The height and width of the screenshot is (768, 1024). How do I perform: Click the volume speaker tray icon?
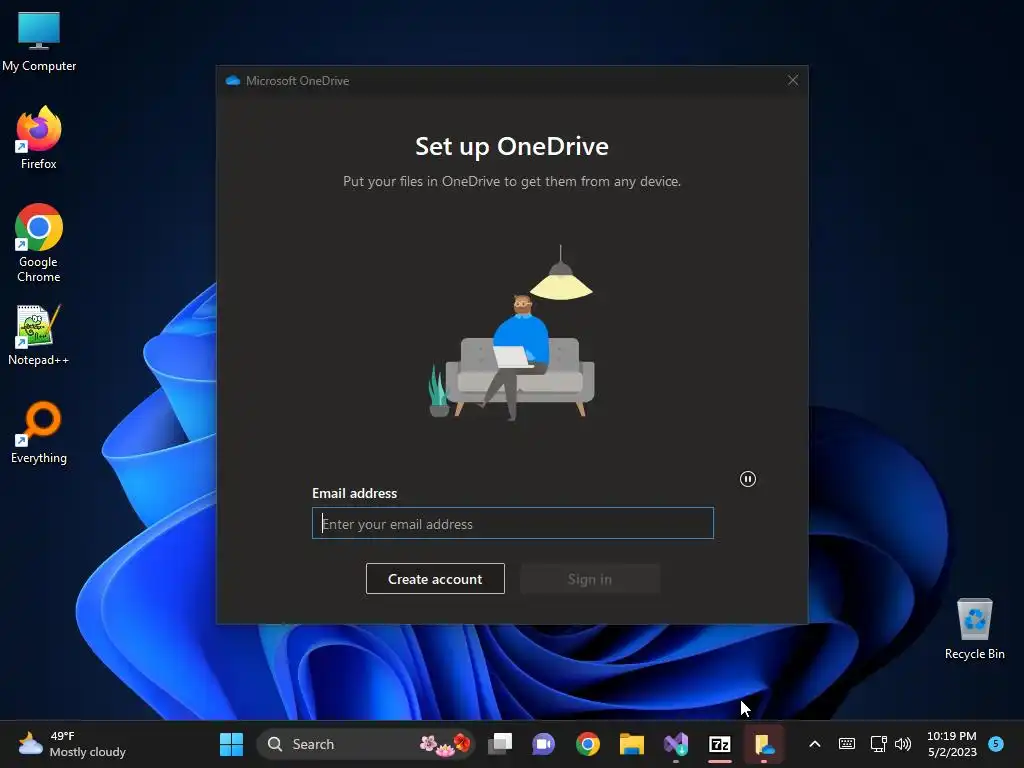point(903,744)
